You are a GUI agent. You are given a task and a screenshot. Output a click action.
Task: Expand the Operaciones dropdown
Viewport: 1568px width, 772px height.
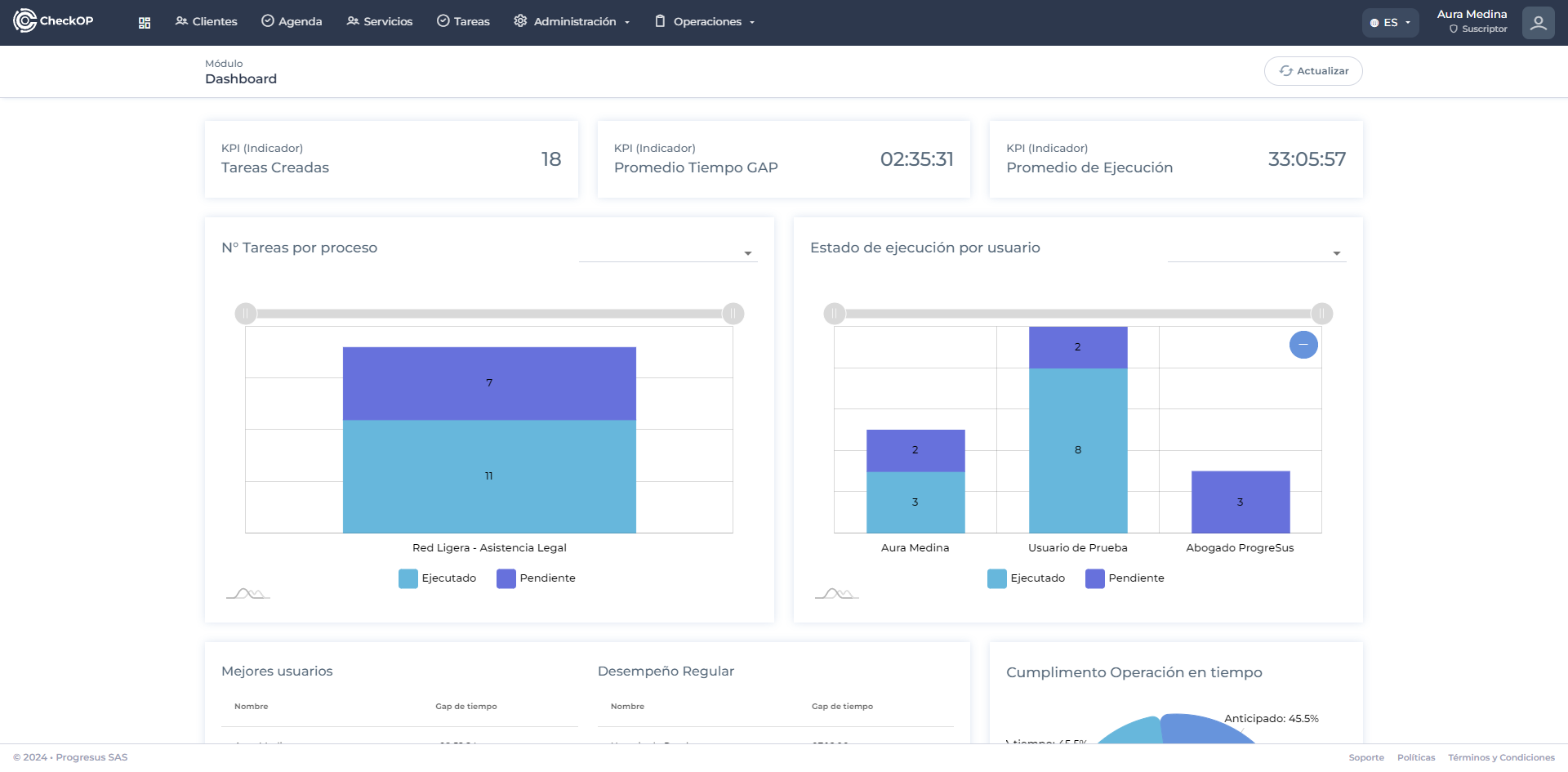click(x=705, y=21)
